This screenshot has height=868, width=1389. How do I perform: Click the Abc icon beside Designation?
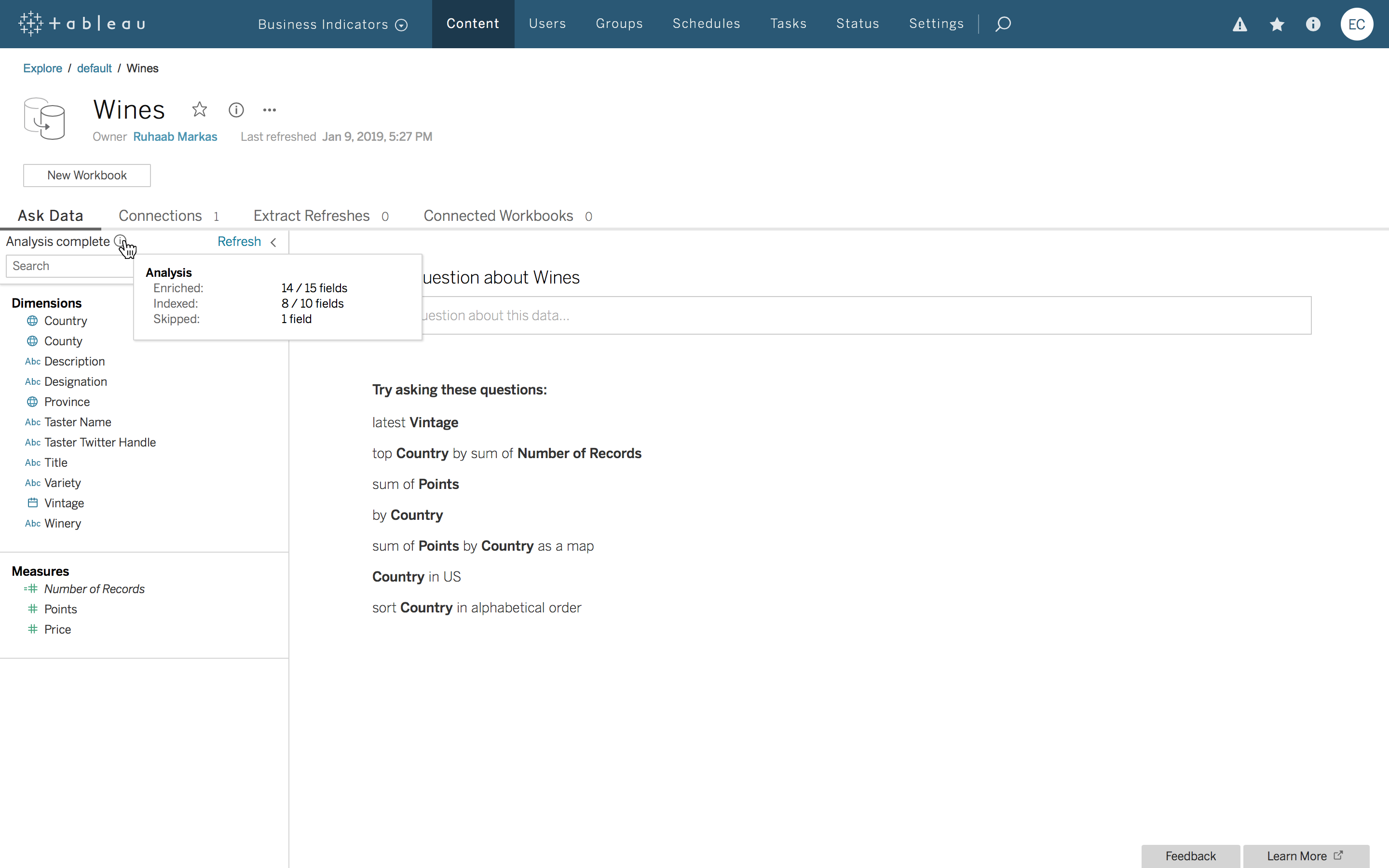pyautogui.click(x=33, y=382)
